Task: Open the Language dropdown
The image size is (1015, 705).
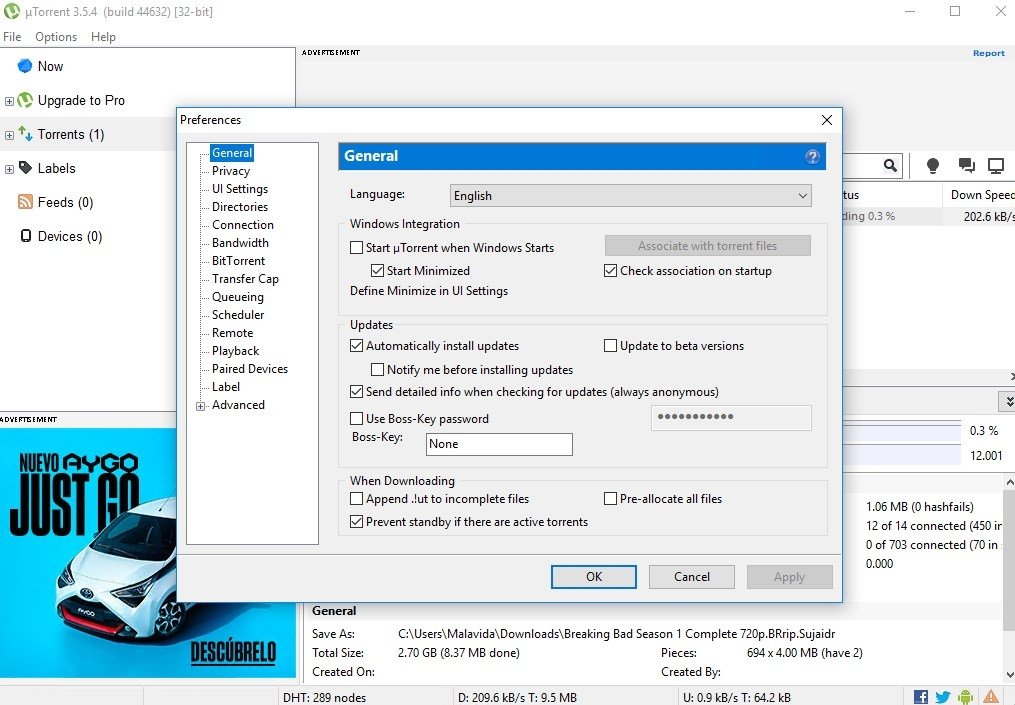Action: pyautogui.click(x=630, y=196)
